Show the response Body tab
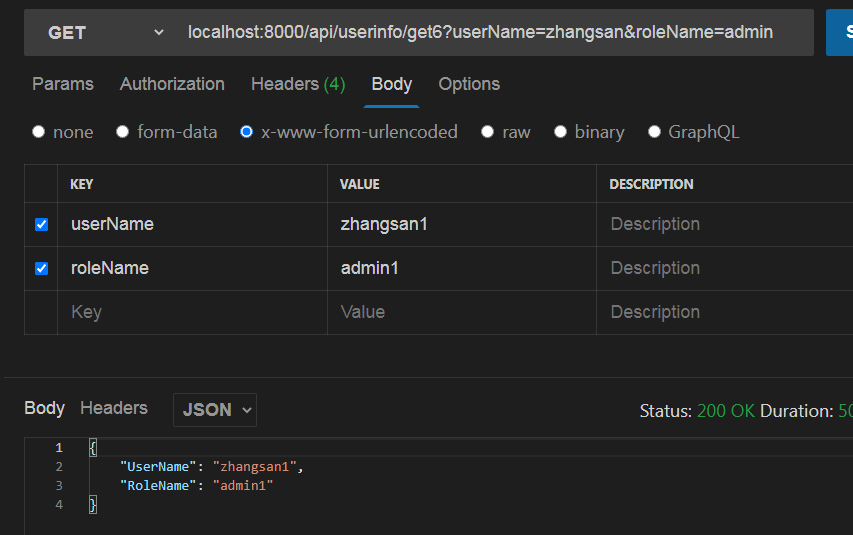Screen dimensions: 853x535 [45, 408]
